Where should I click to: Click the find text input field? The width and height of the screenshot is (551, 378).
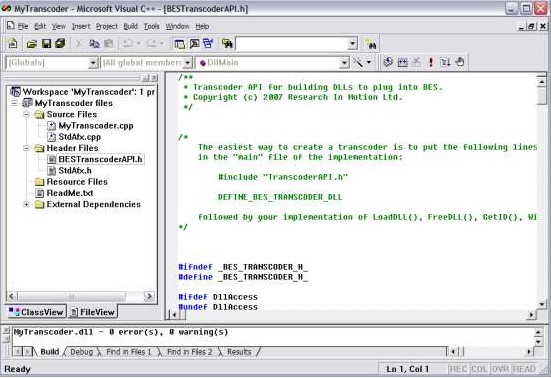click(x=292, y=44)
